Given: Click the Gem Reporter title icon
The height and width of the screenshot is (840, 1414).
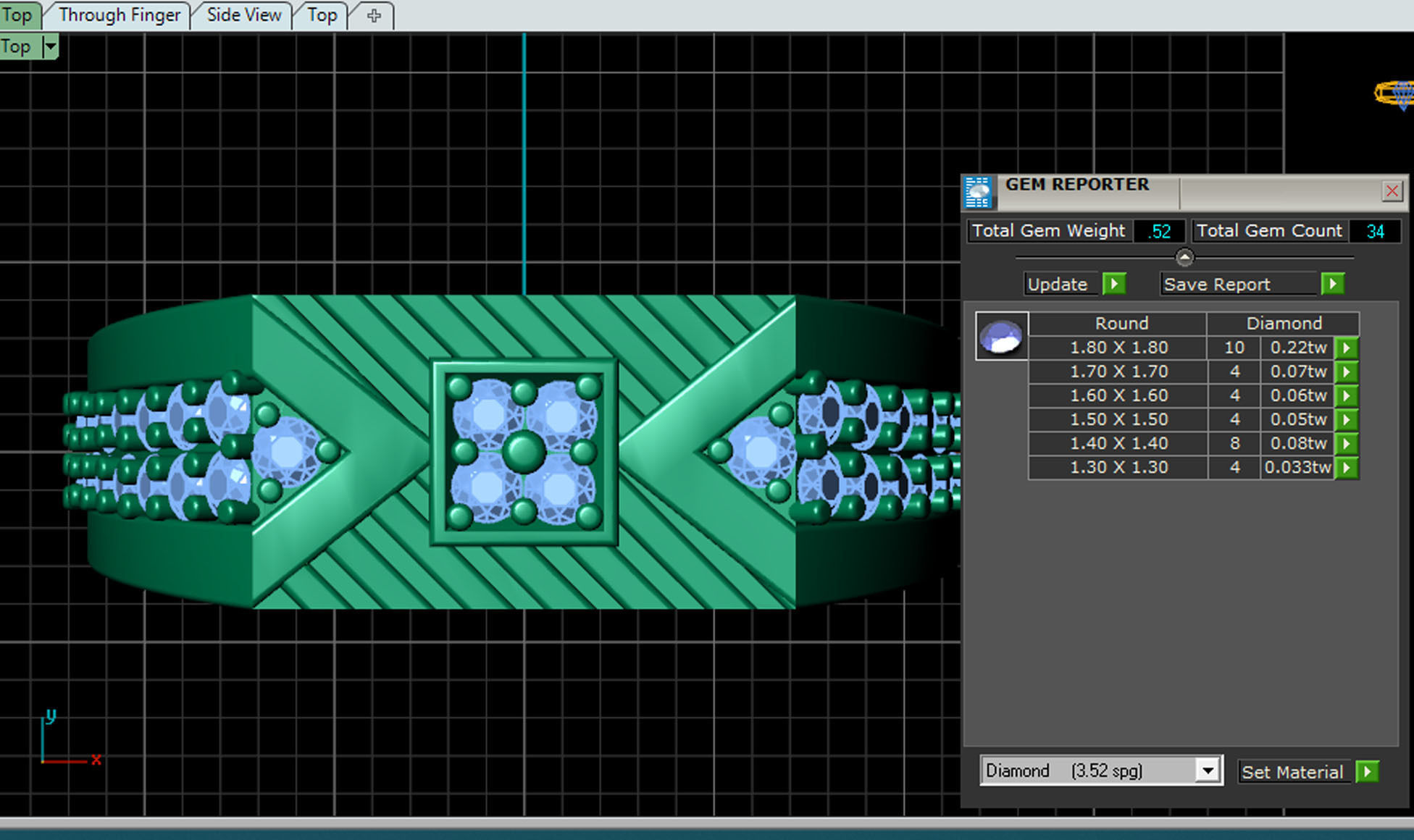Looking at the screenshot, I should point(978,192).
